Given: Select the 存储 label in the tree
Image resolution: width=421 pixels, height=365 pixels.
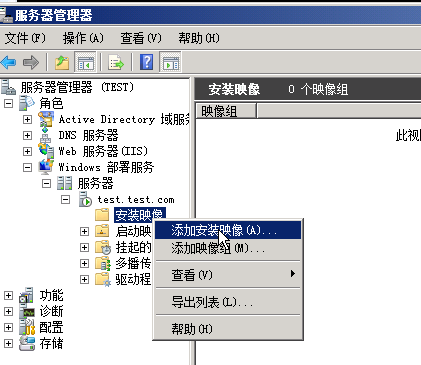Looking at the screenshot, I should click(51, 343).
